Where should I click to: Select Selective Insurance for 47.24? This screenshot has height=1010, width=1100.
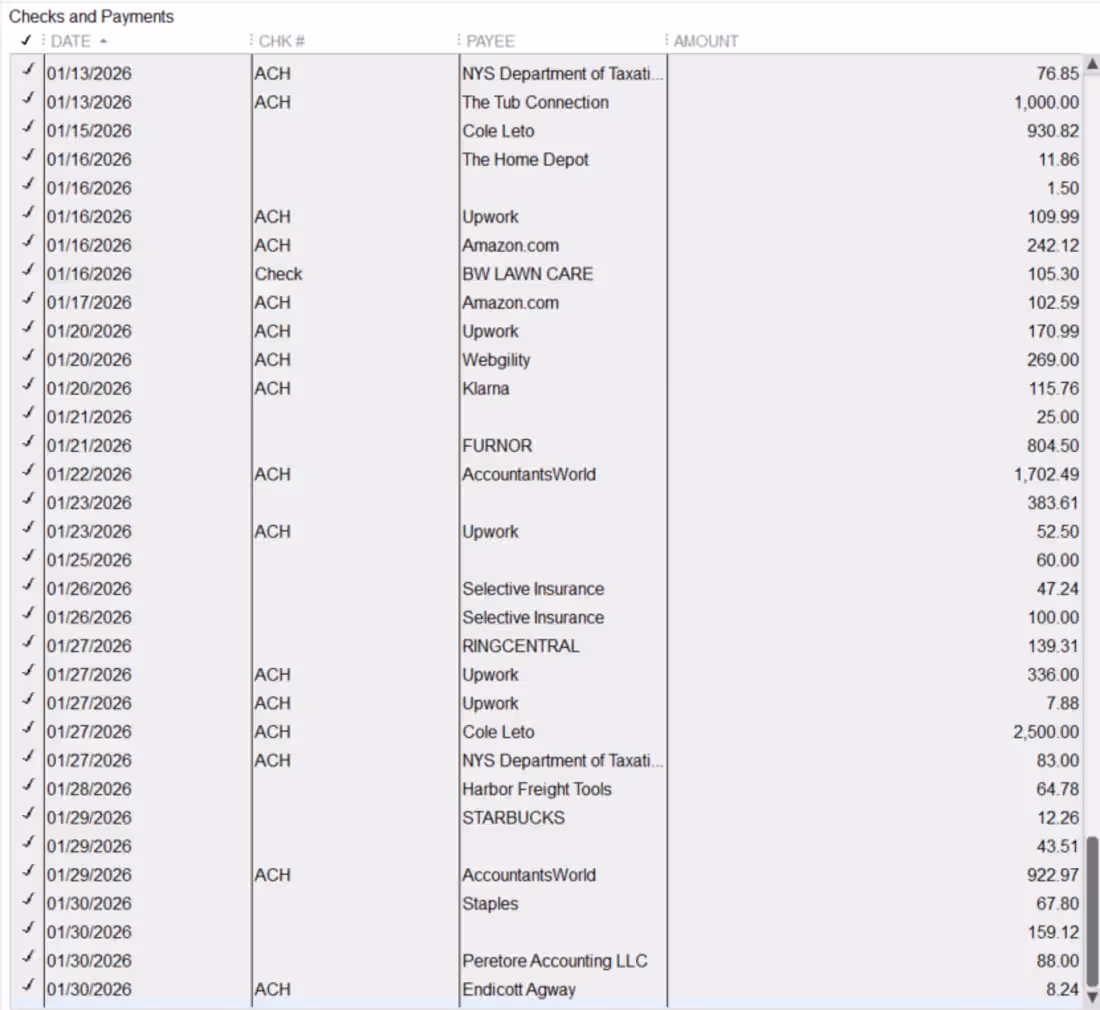tap(533, 589)
